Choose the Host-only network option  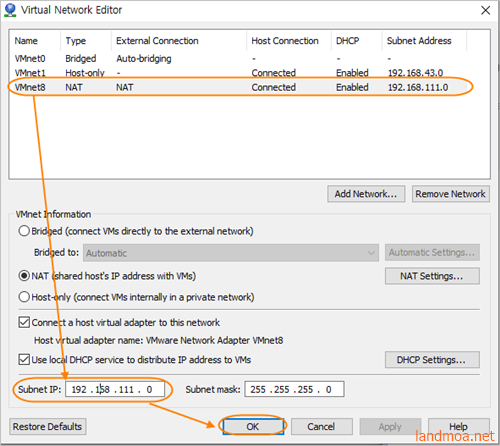(x=24, y=297)
